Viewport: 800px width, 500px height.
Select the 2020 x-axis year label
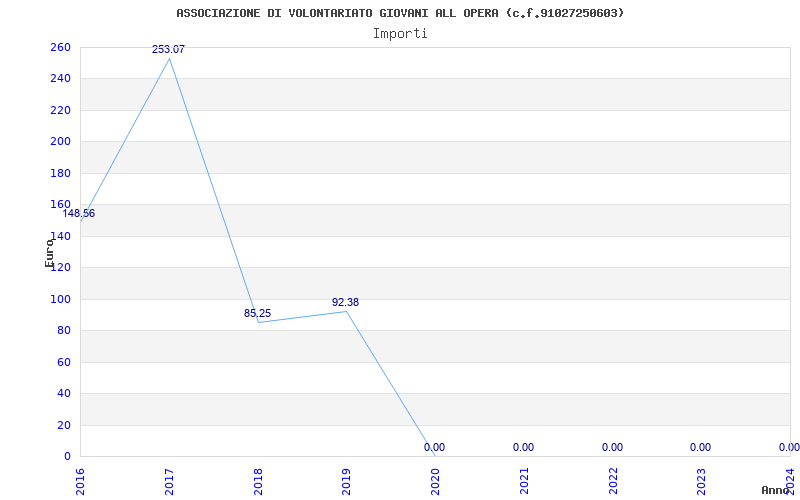pyautogui.click(x=435, y=482)
